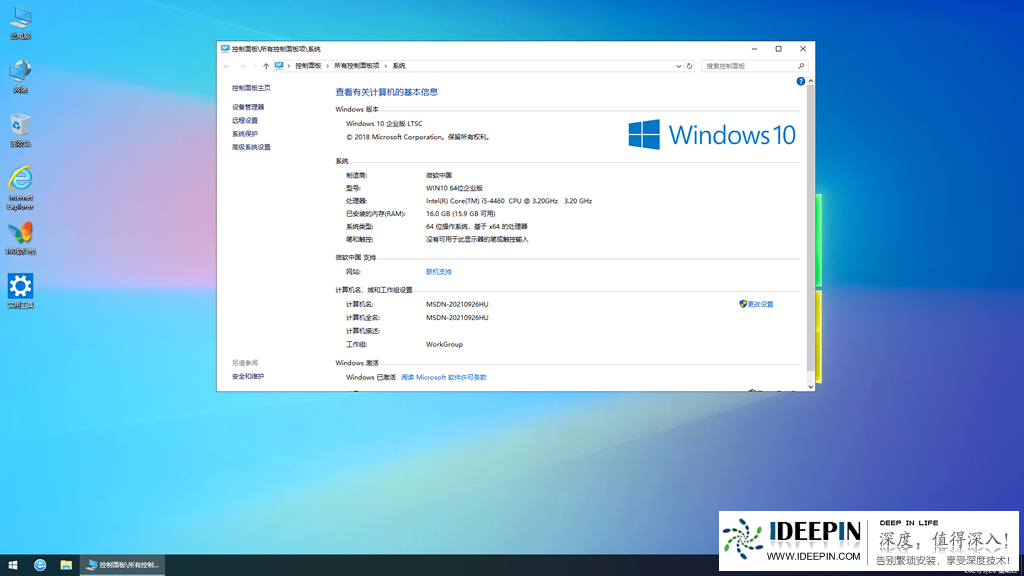Open 控制面板主页 link
The image size is (1024, 576).
pyautogui.click(x=251, y=88)
